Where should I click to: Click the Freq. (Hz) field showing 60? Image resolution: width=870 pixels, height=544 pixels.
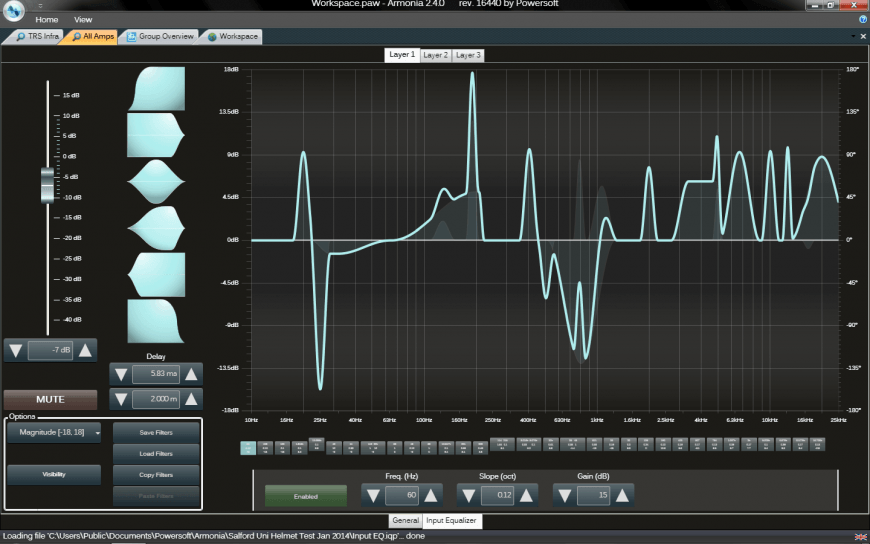pyautogui.click(x=402, y=495)
